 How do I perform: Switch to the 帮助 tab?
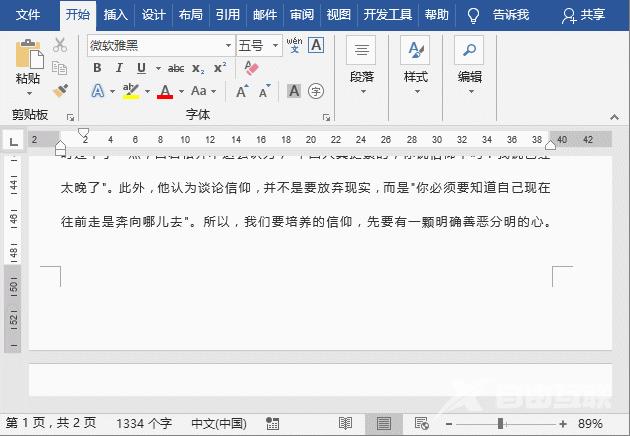coord(436,15)
